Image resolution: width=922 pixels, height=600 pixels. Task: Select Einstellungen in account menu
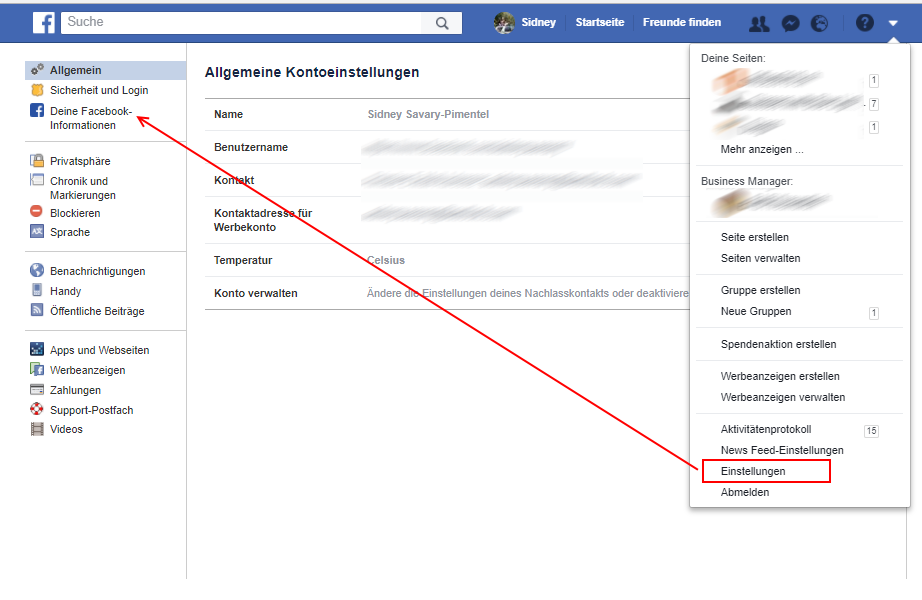click(x=753, y=471)
